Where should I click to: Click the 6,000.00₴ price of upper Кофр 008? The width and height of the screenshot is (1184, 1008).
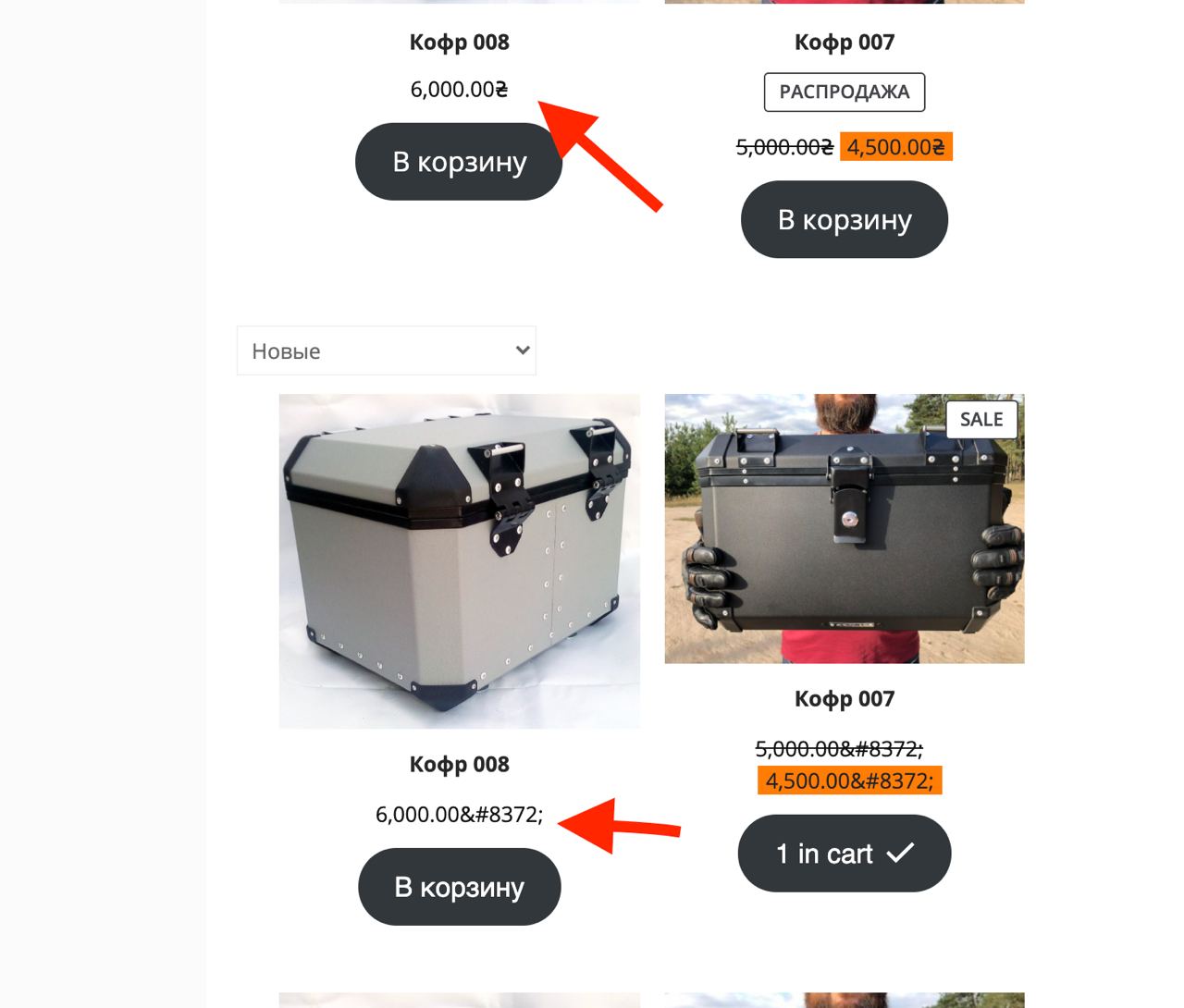(460, 90)
